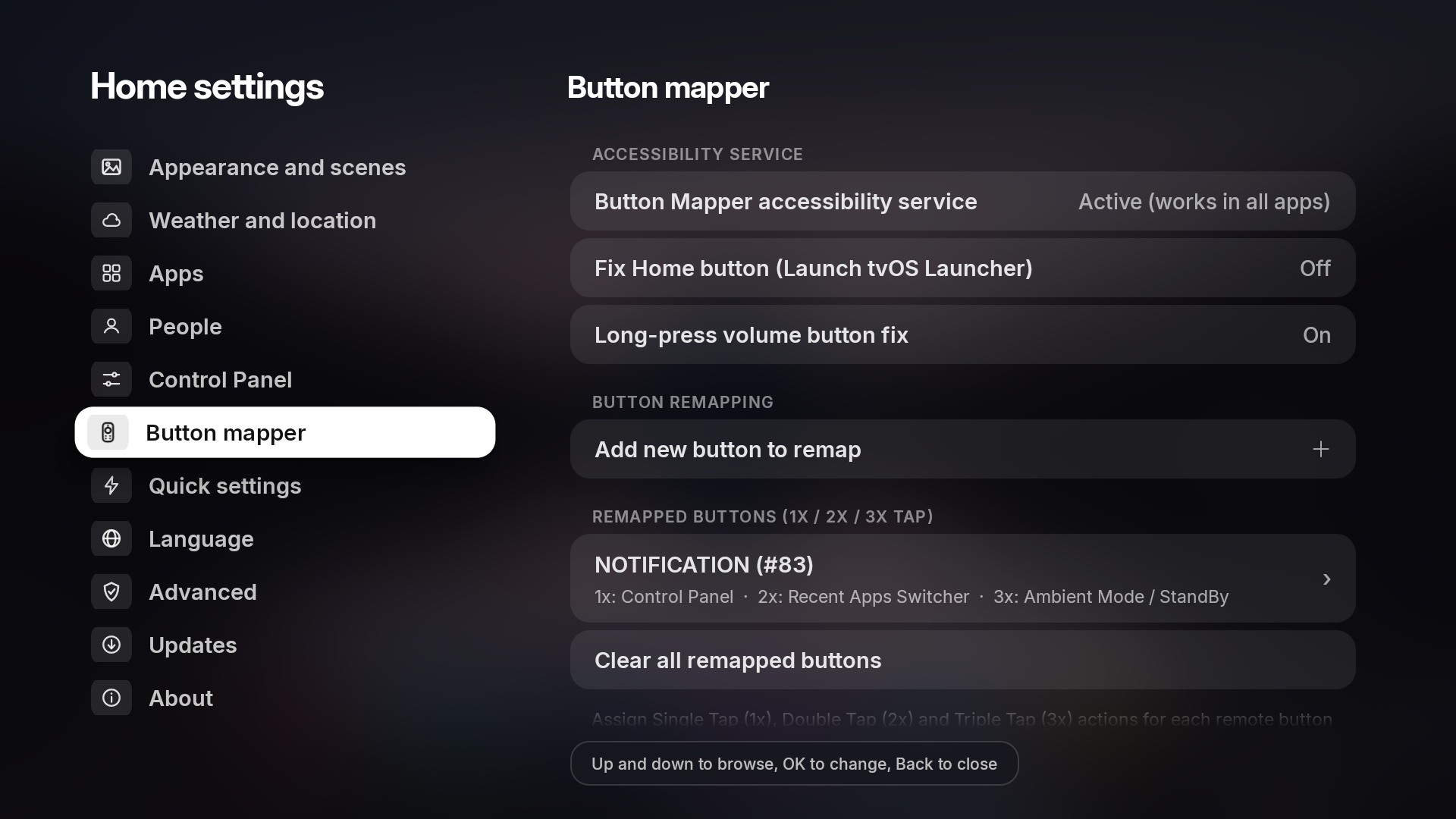Image resolution: width=1456 pixels, height=819 pixels.
Task: Open NOTIFICATION (#83) remapped button entry
Action: tap(962, 579)
